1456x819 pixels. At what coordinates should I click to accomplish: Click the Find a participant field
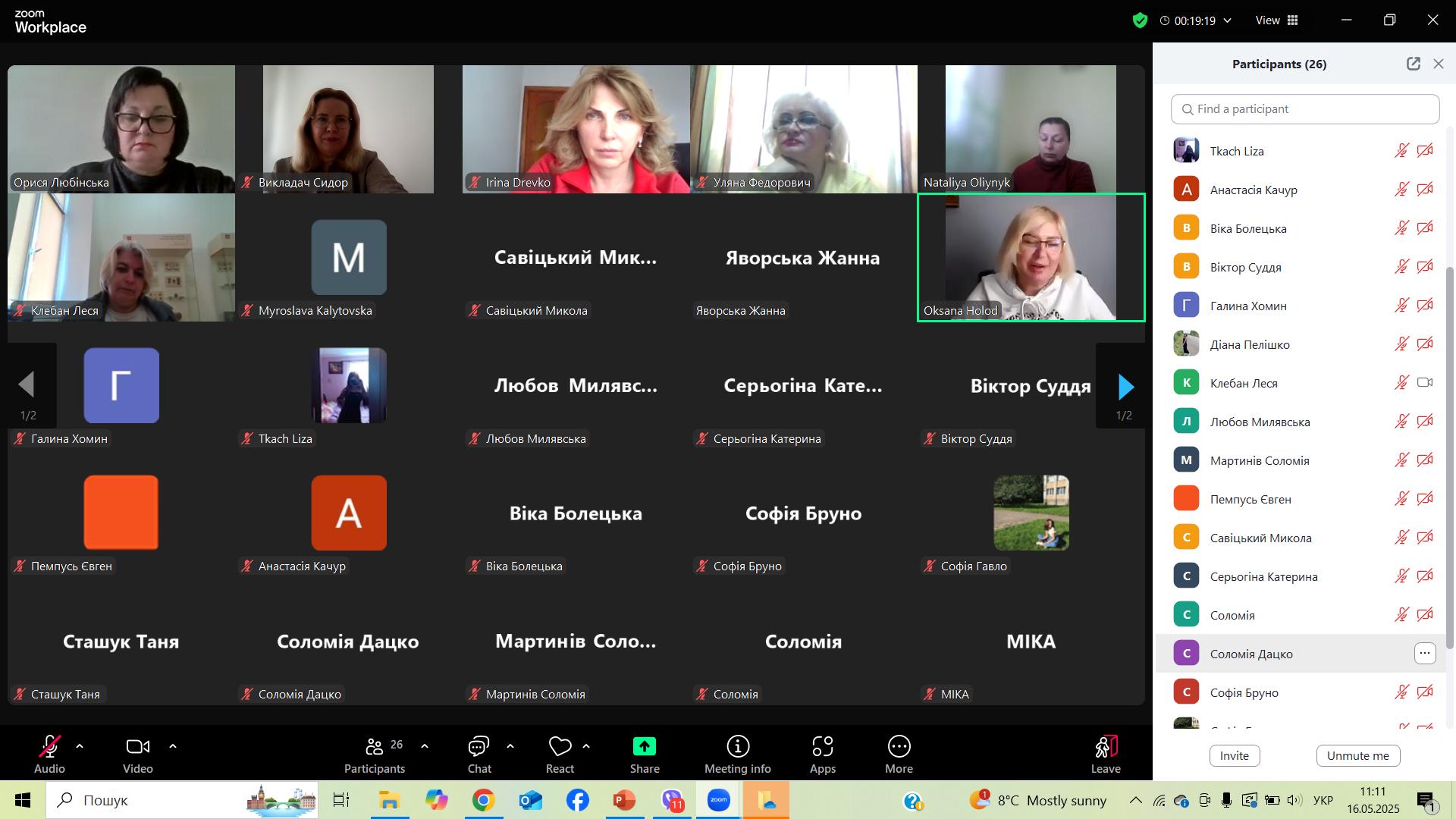click(x=1305, y=109)
